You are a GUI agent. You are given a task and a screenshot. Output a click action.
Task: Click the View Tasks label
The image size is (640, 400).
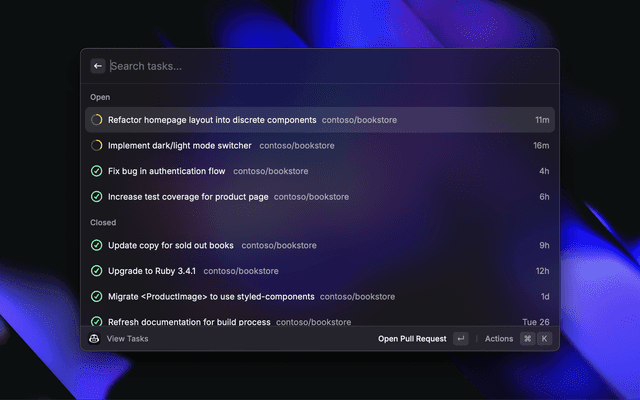pyautogui.click(x=127, y=339)
